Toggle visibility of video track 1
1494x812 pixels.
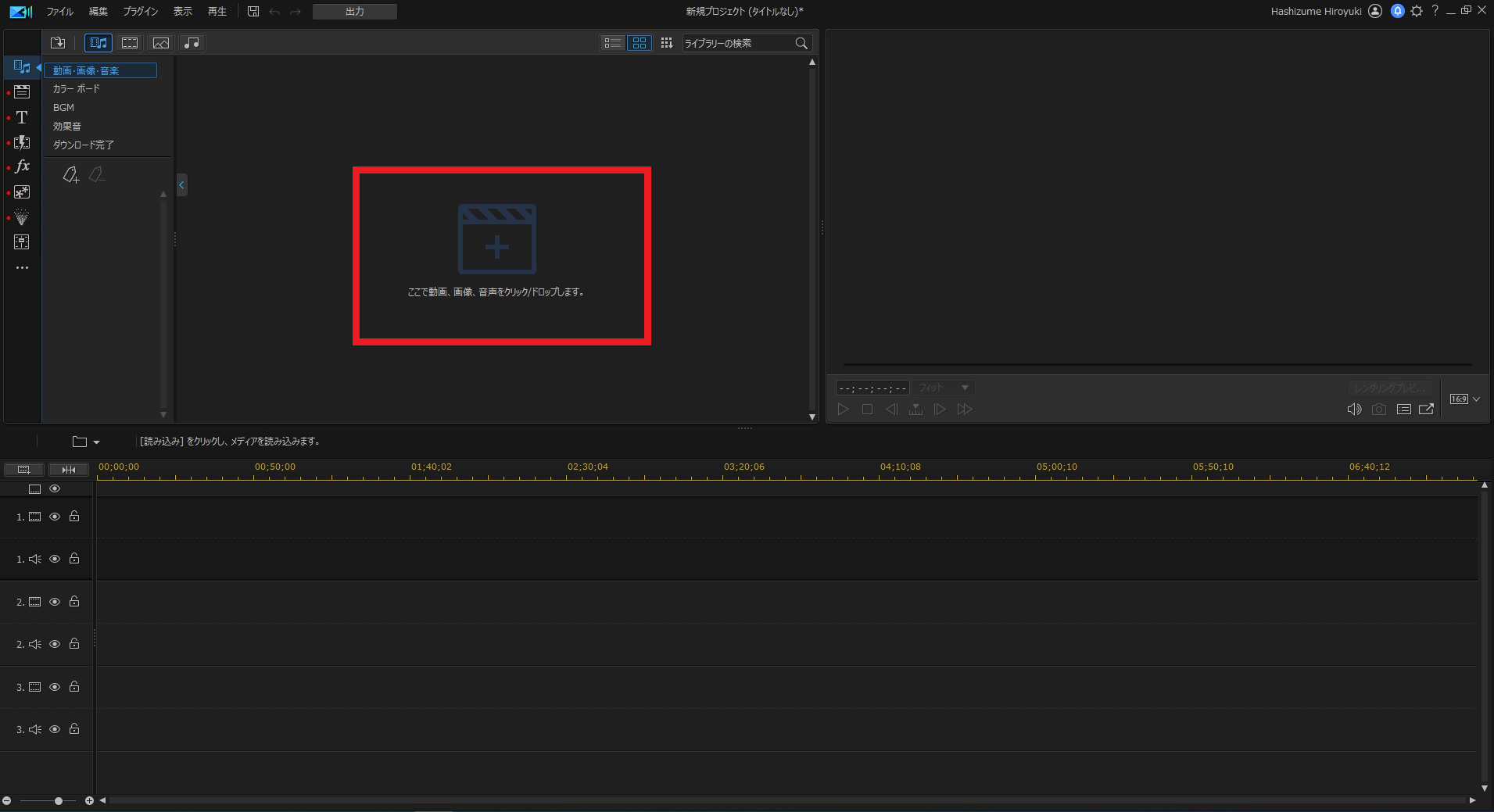[x=55, y=517]
